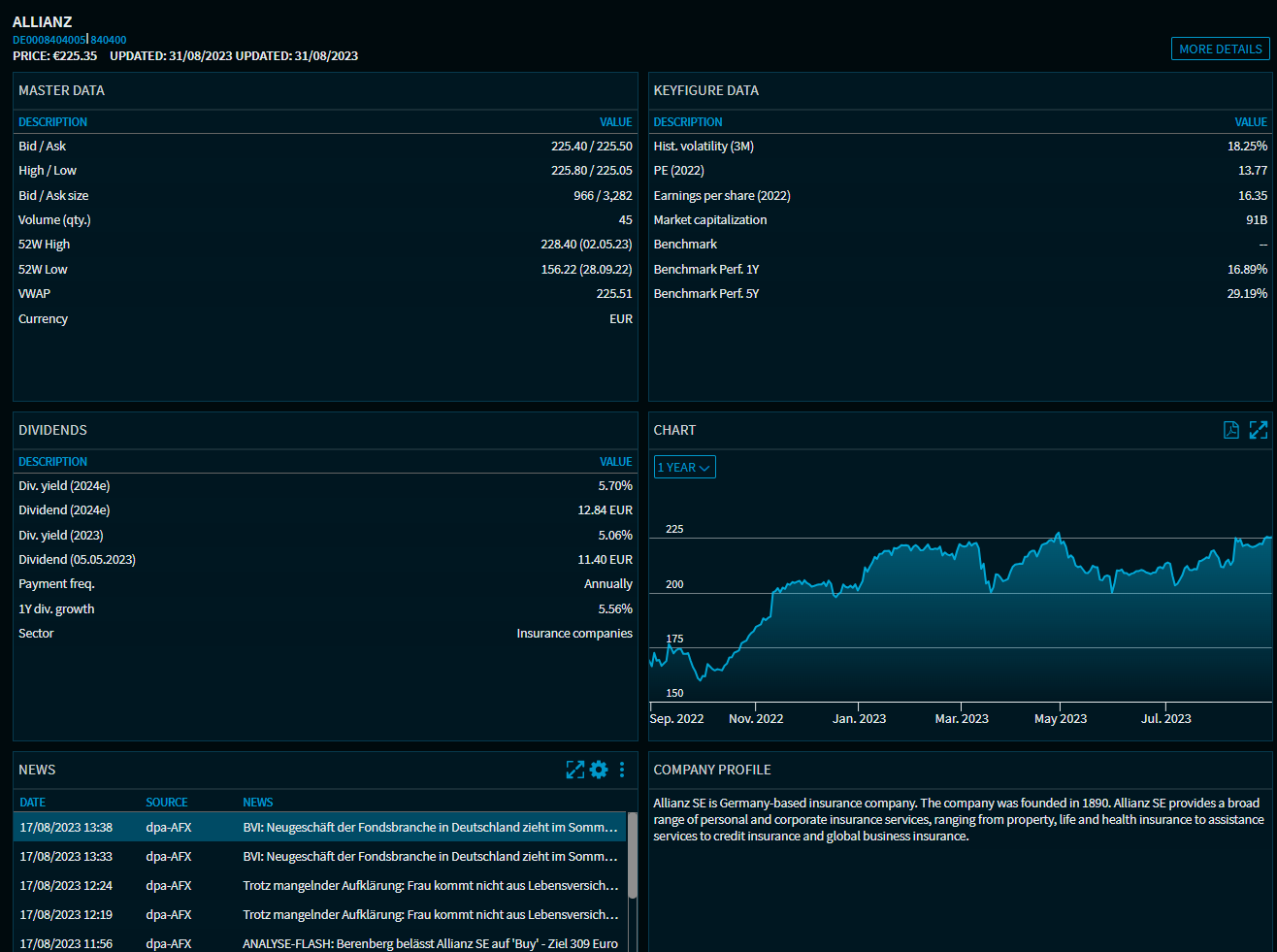1277x952 pixels.
Task: Open the 1 YEAR chart period dropdown
Action: (684, 468)
